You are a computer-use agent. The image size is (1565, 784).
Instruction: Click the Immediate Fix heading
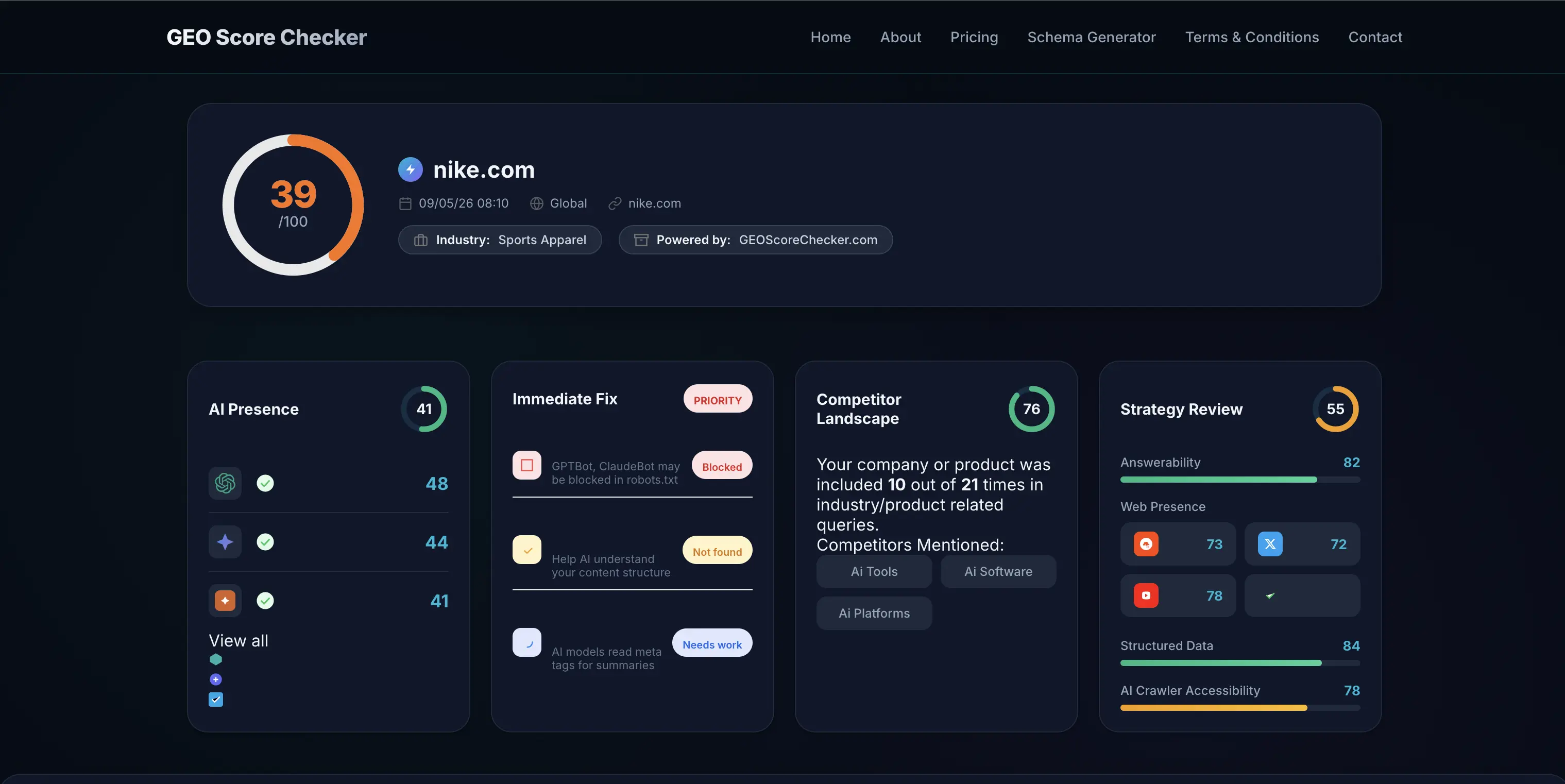point(565,399)
